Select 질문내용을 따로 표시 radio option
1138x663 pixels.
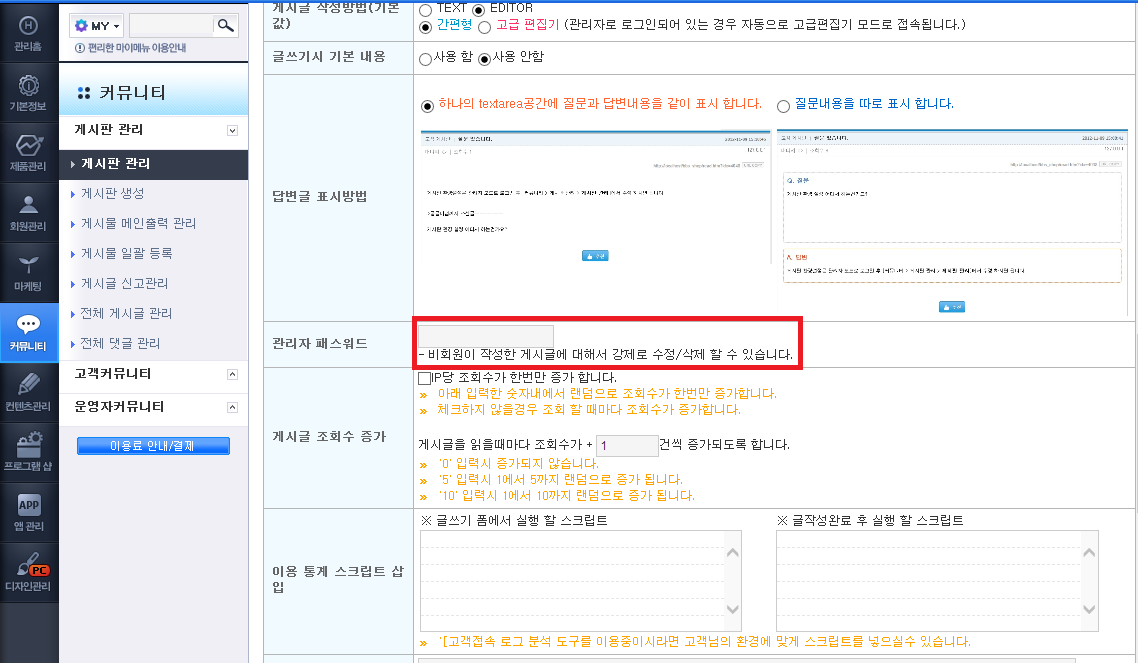point(783,107)
